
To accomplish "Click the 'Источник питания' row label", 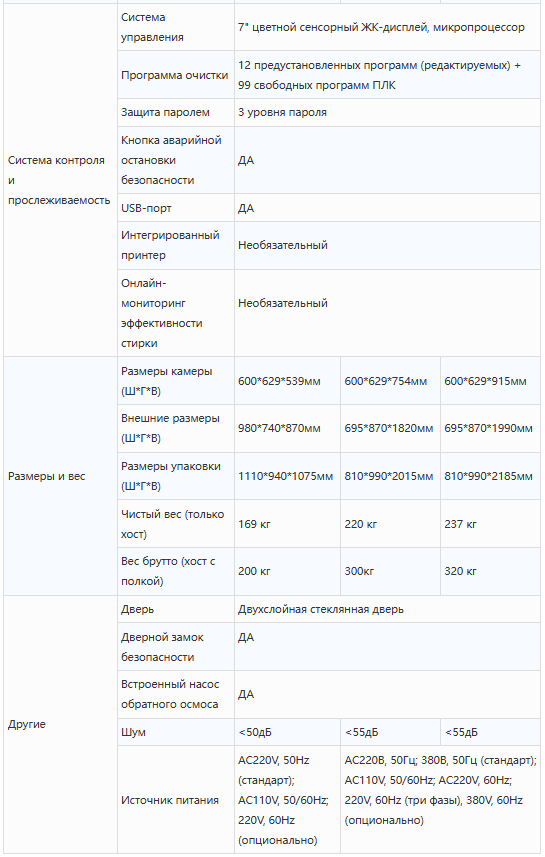I will pos(169,800).
